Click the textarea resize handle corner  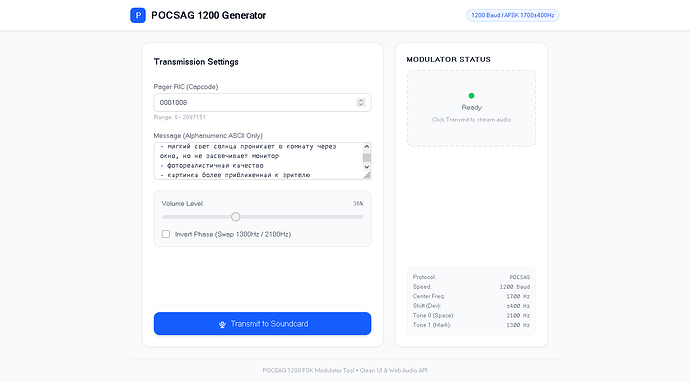tap(367, 175)
